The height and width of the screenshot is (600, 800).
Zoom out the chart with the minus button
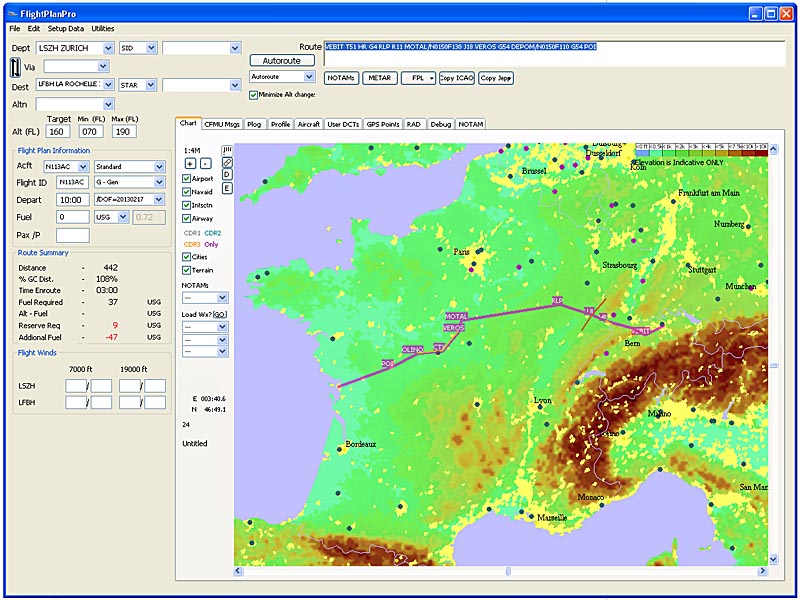pyautogui.click(x=205, y=164)
